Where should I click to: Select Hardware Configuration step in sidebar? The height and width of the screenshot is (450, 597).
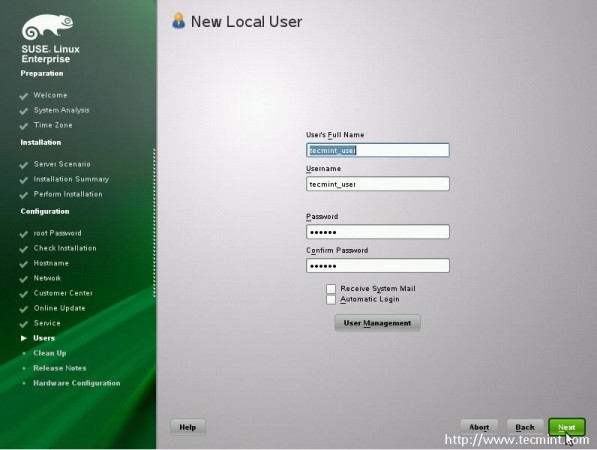(x=77, y=383)
